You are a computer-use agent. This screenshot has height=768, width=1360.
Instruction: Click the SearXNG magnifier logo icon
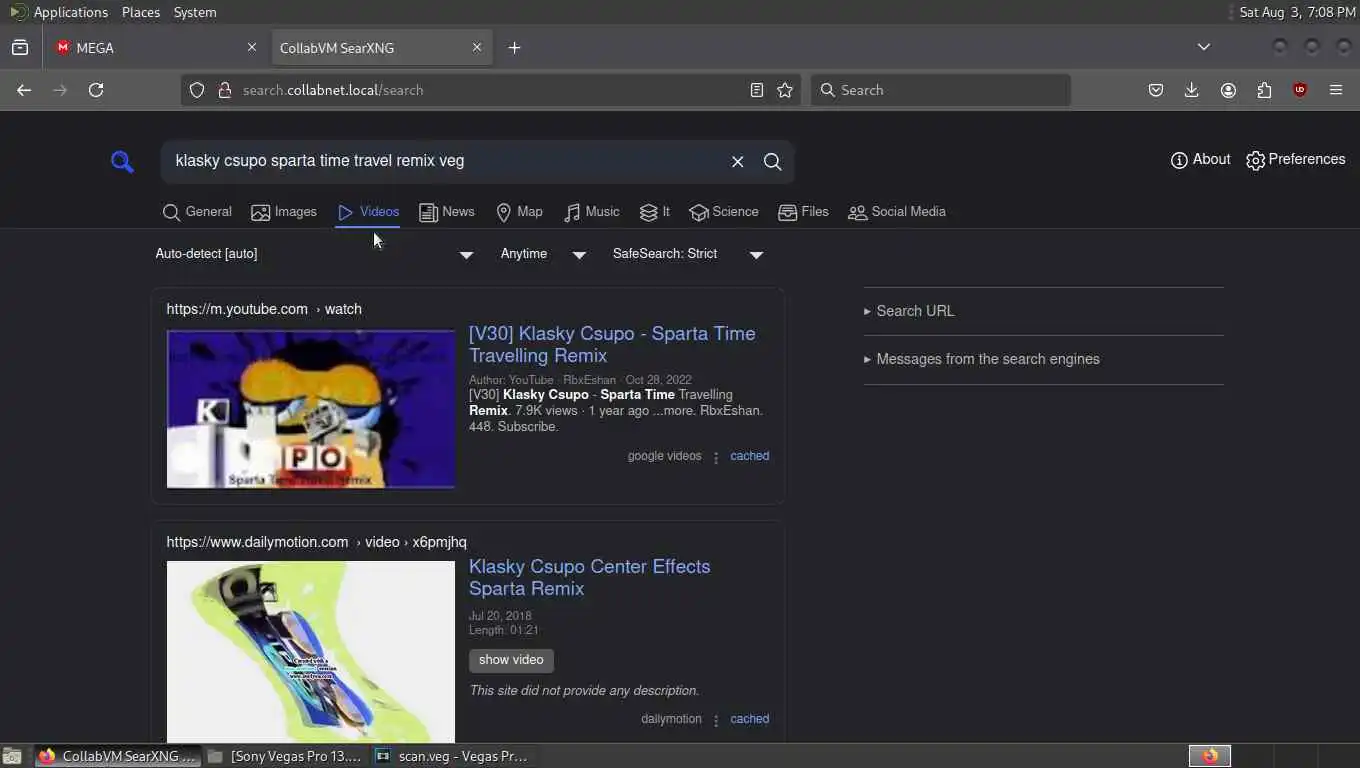(x=122, y=161)
